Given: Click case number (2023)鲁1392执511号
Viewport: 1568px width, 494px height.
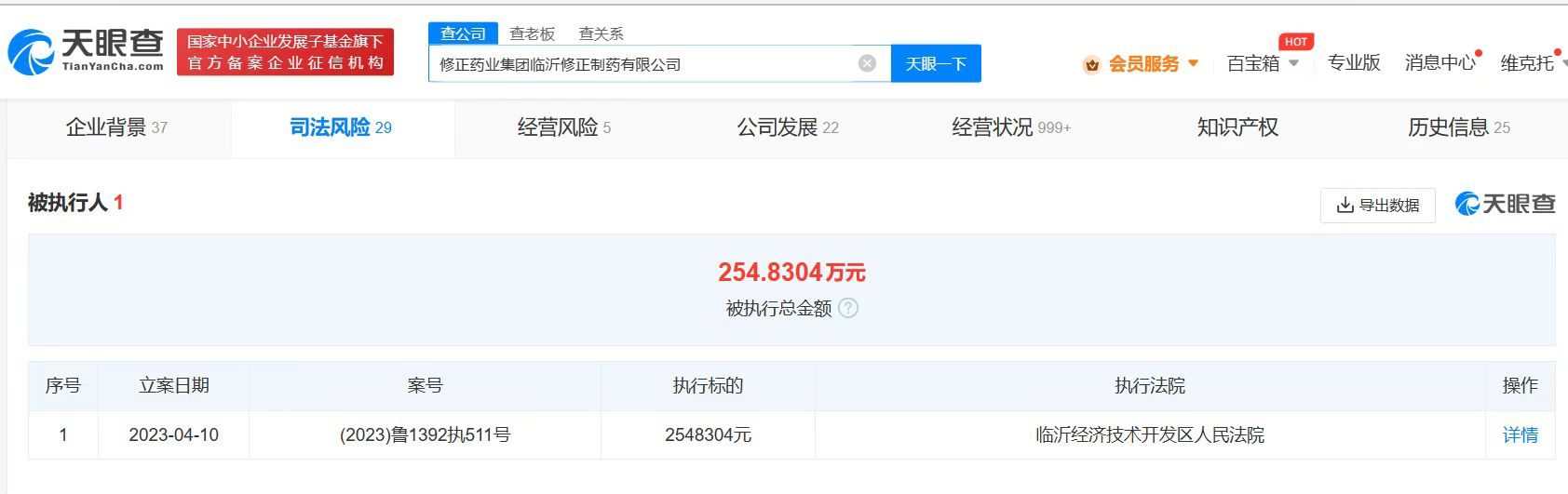Looking at the screenshot, I should point(425,434).
